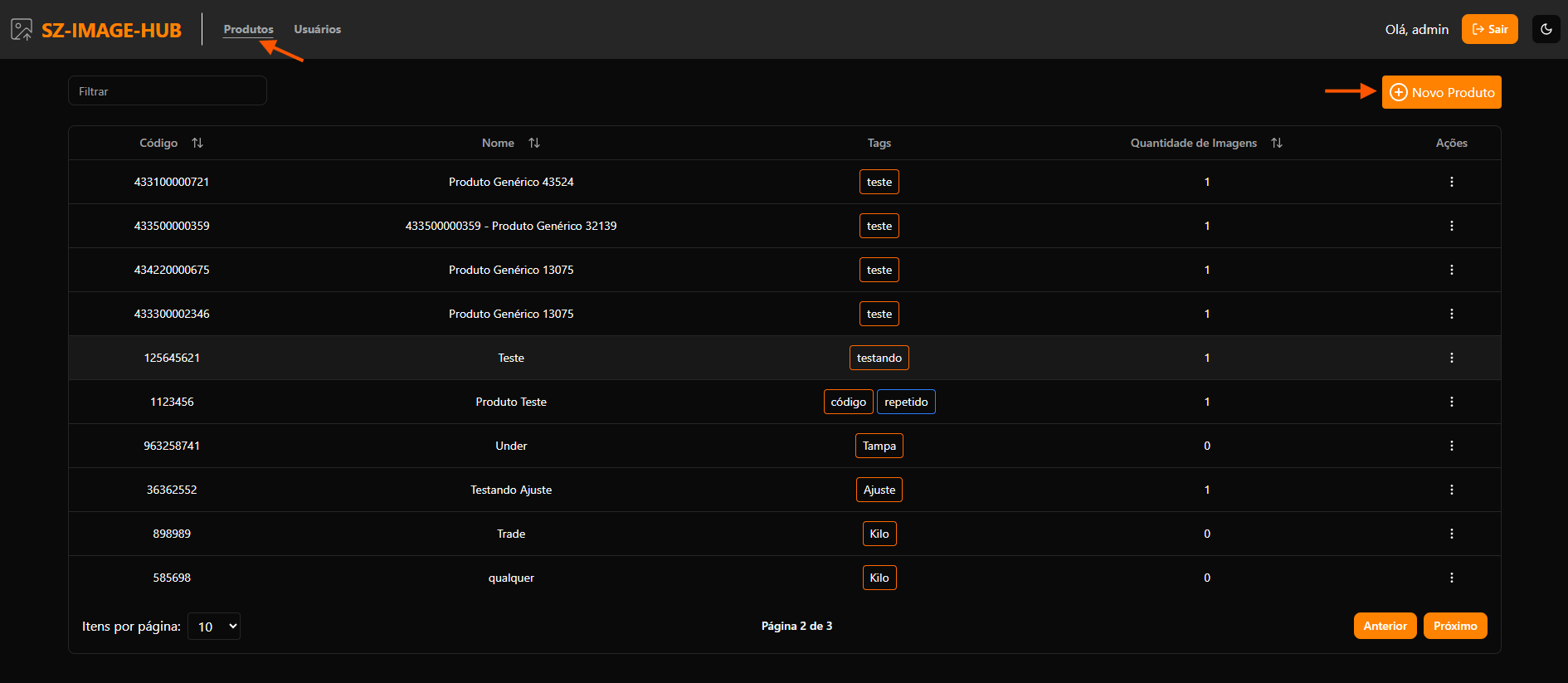1568x683 pixels.
Task: Click the SZ-IMAGE-HUB logo icon
Action: [x=22, y=30]
